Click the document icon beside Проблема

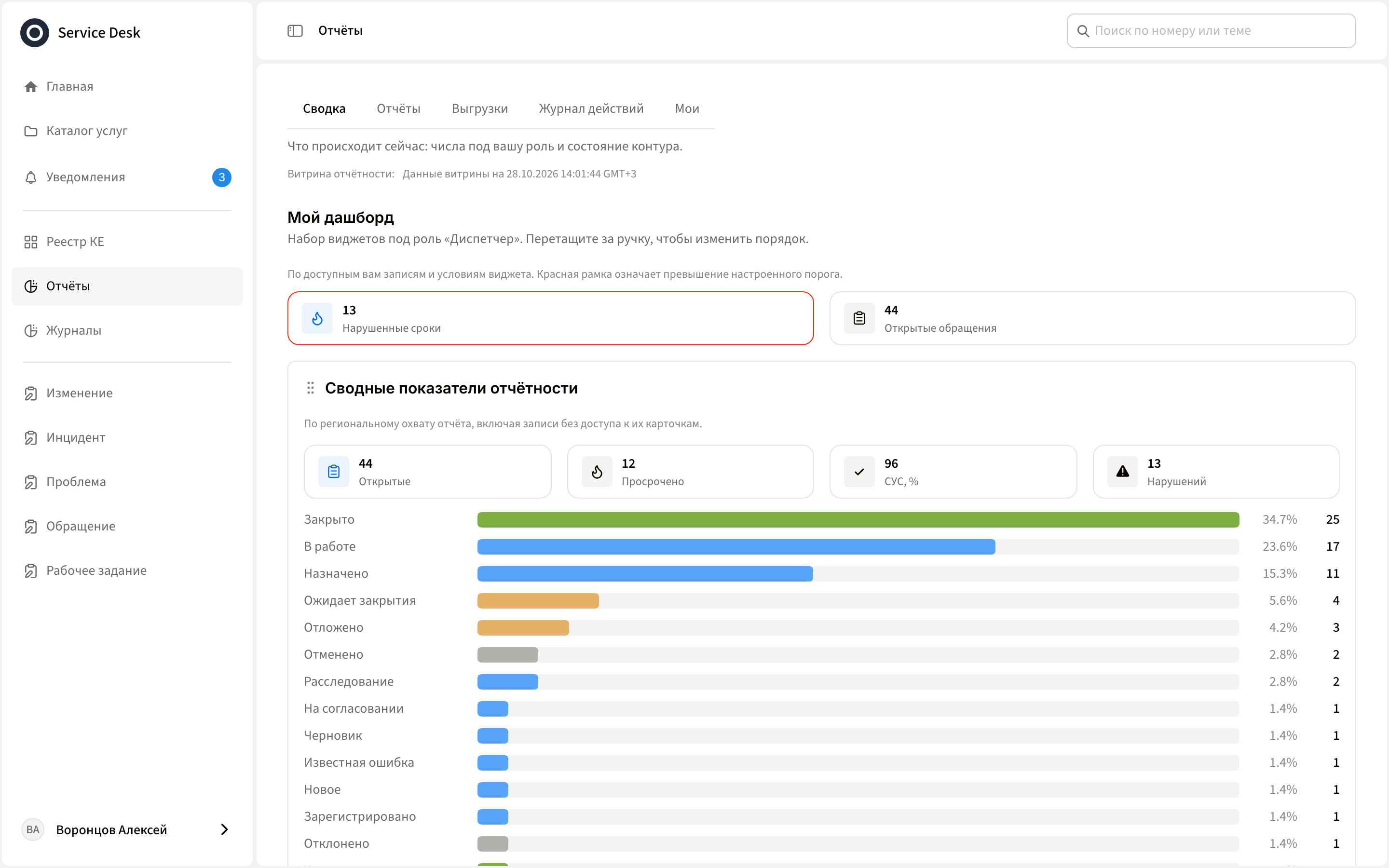(31, 482)
